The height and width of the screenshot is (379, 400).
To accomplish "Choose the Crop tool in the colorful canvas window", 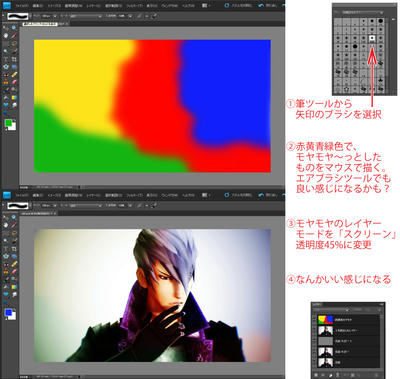I will (x=14, y=59).
